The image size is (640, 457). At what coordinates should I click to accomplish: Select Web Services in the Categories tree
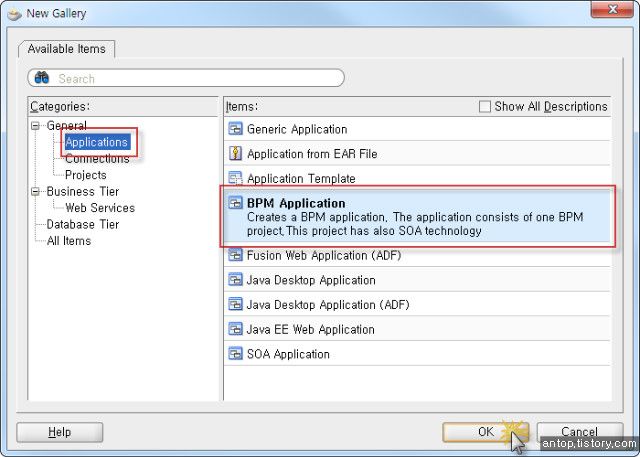[x=100, y=208]
